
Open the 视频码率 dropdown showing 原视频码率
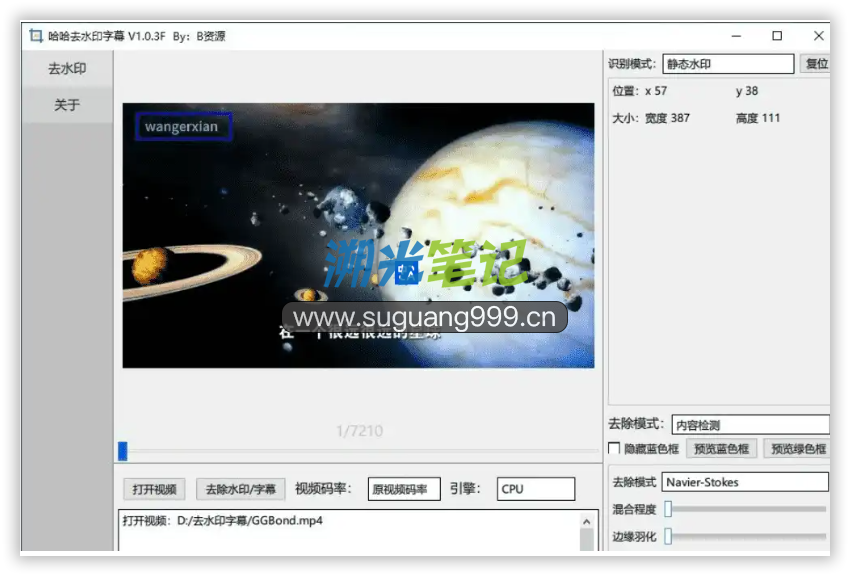404,489
